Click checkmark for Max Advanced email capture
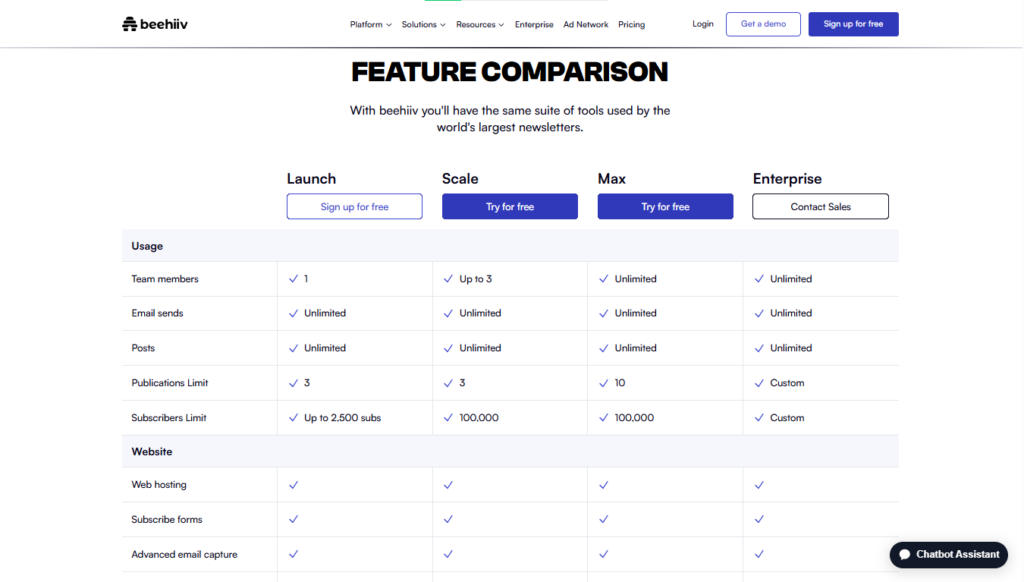 coord(603,554)
